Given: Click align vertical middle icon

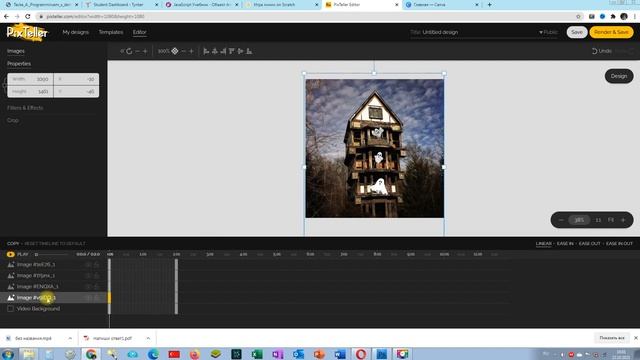Looking at the screenshot, I should point(240,51).
